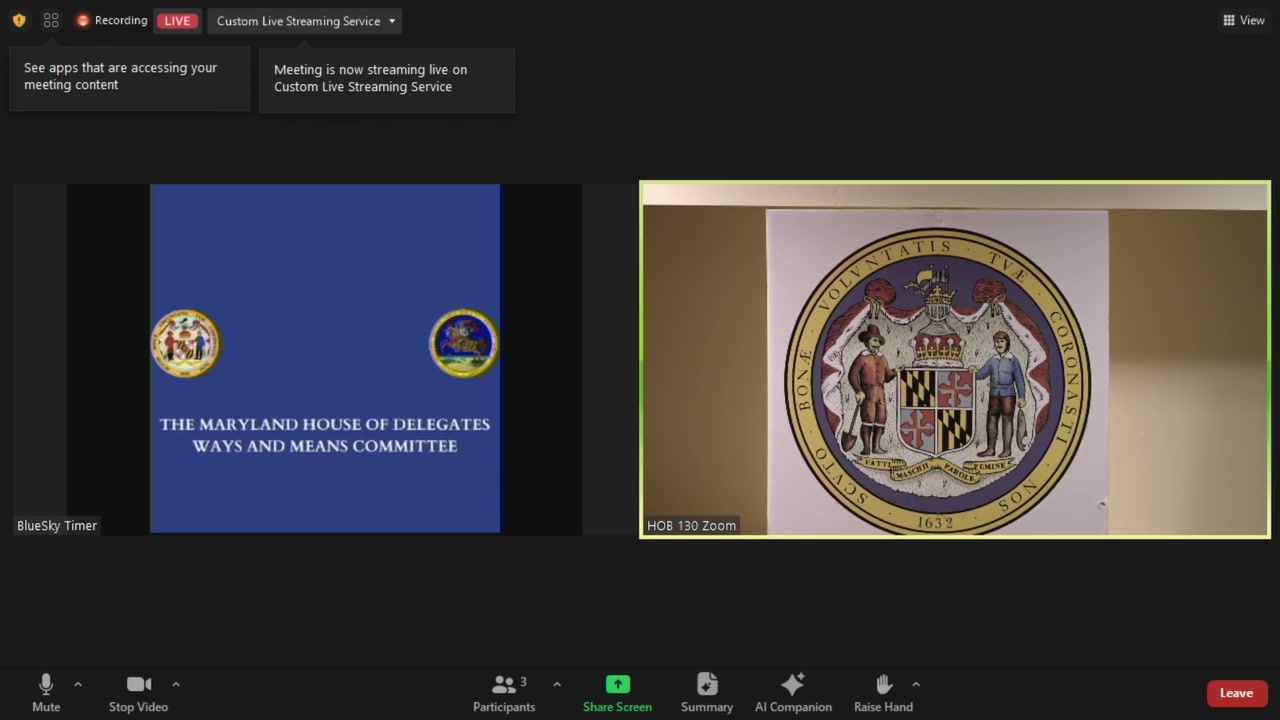
Task: Click the green Share Screen icon
Action: point(617,685)
